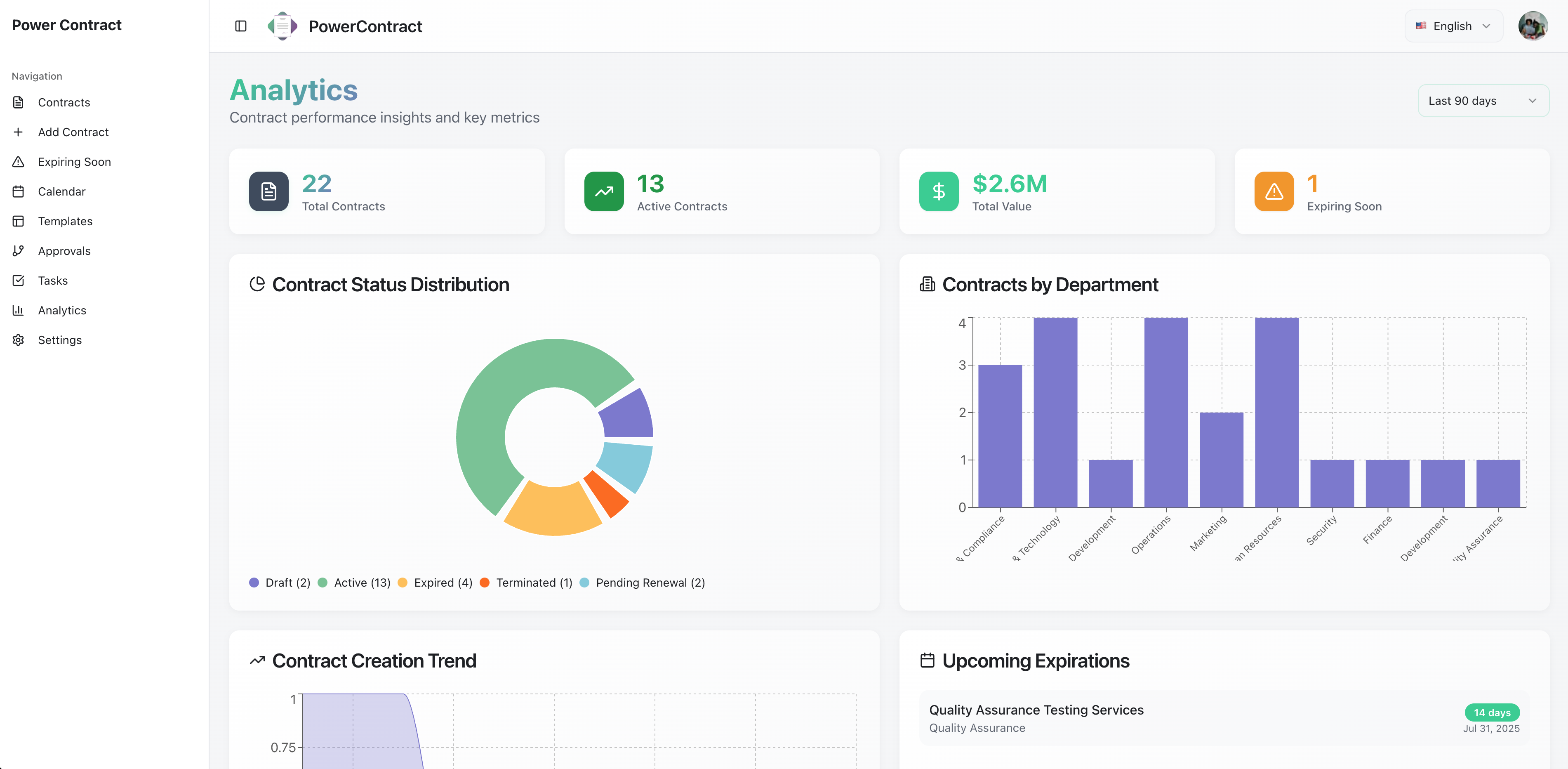Viewport: 1568px width, 769px height.
Task: Toggle the Active legend item in the pie chart
Action: point(362,583)
